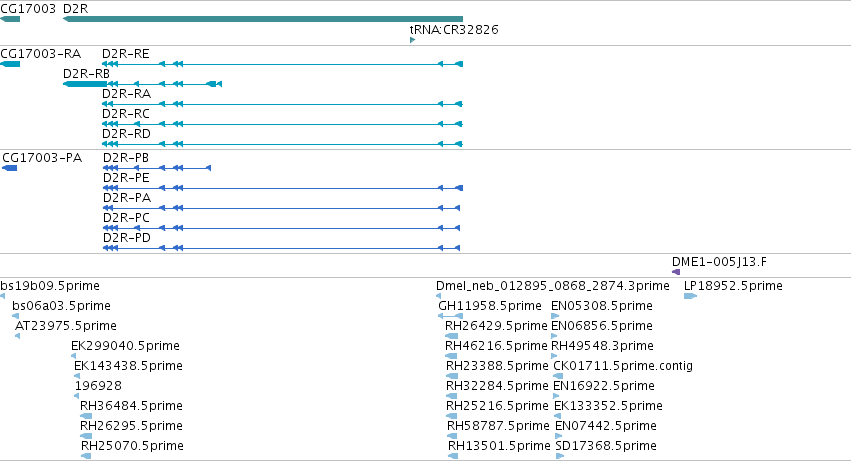Screen dimensions: 851x461
Task: Click the tRNA:CR32826 label
Action: point(454,29)
